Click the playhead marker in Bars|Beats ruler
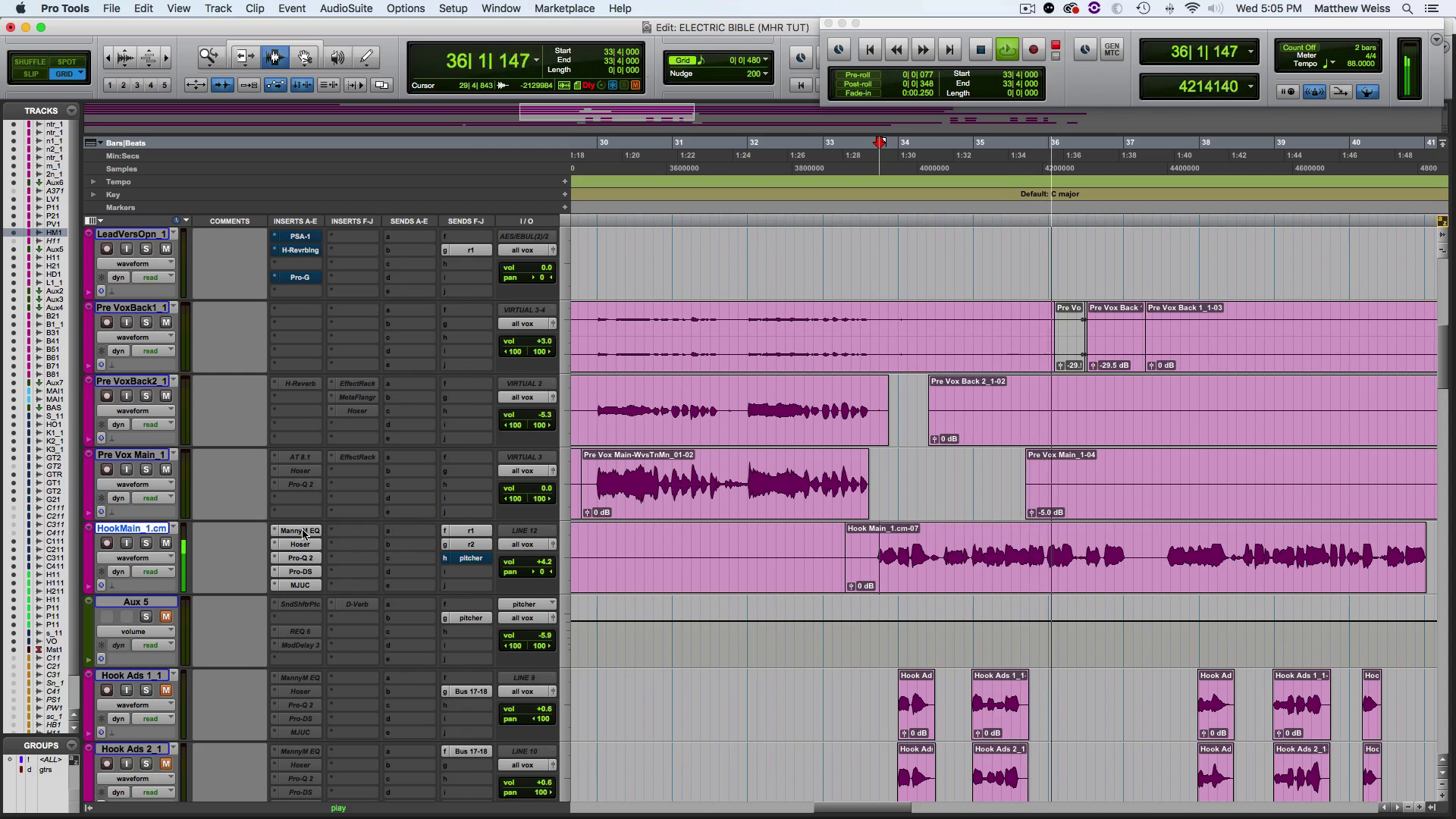1456x819 pixels. click(x=880, y=142)
